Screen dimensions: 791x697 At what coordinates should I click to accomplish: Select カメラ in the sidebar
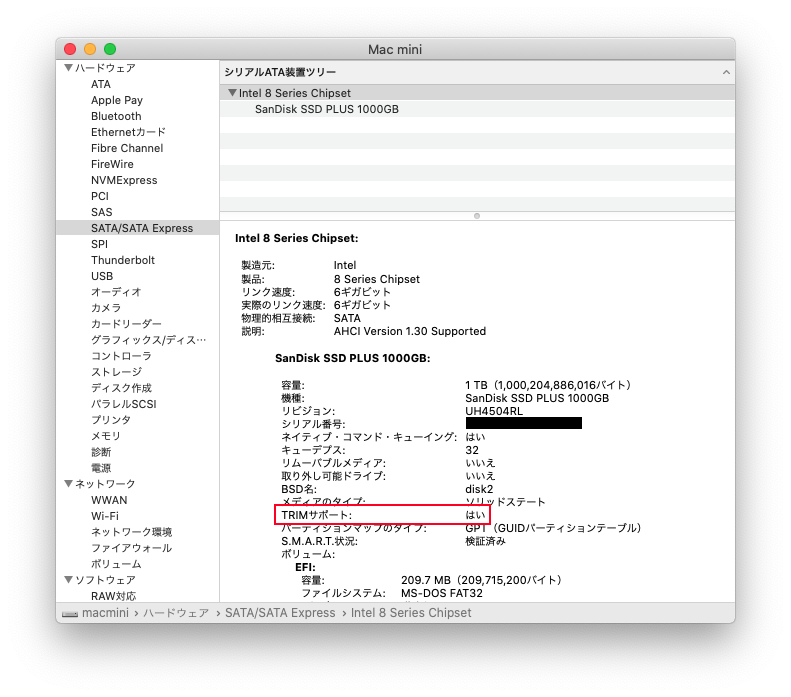coord(106,308)
